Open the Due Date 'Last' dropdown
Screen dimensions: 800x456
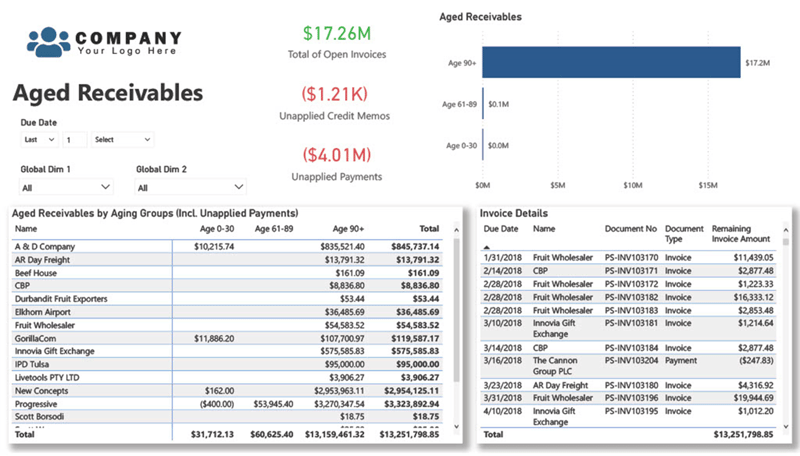(38, 140)
